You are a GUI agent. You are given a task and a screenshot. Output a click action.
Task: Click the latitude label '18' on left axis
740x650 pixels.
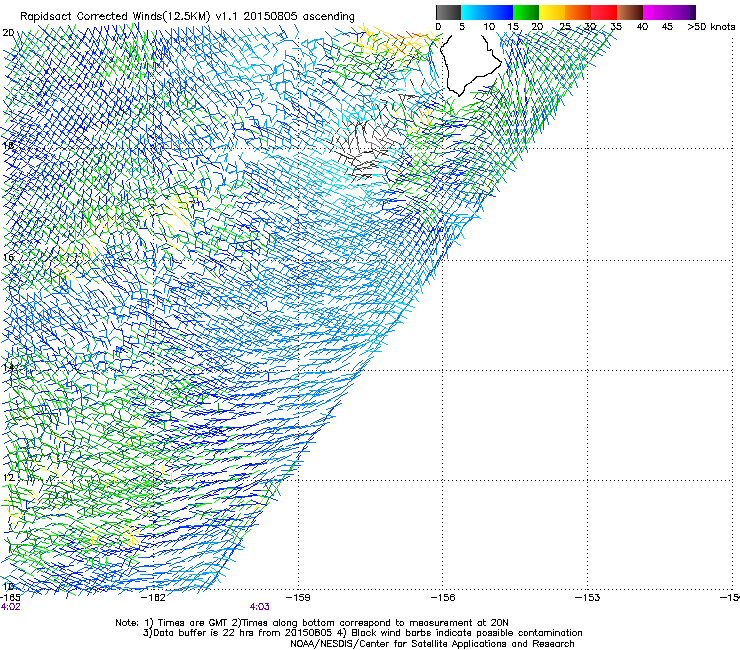8,145
